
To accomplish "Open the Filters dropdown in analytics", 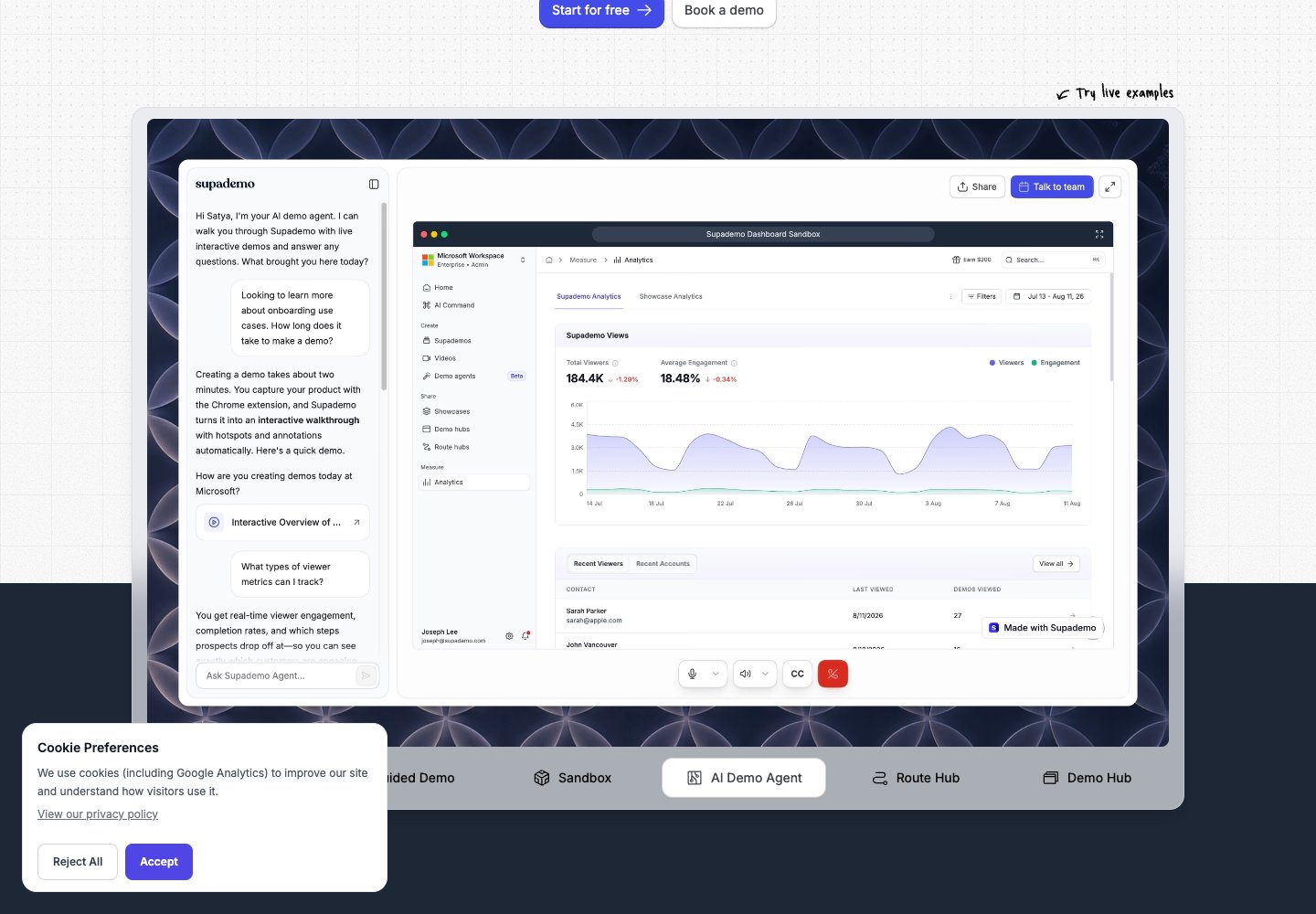I will [982, 296].
